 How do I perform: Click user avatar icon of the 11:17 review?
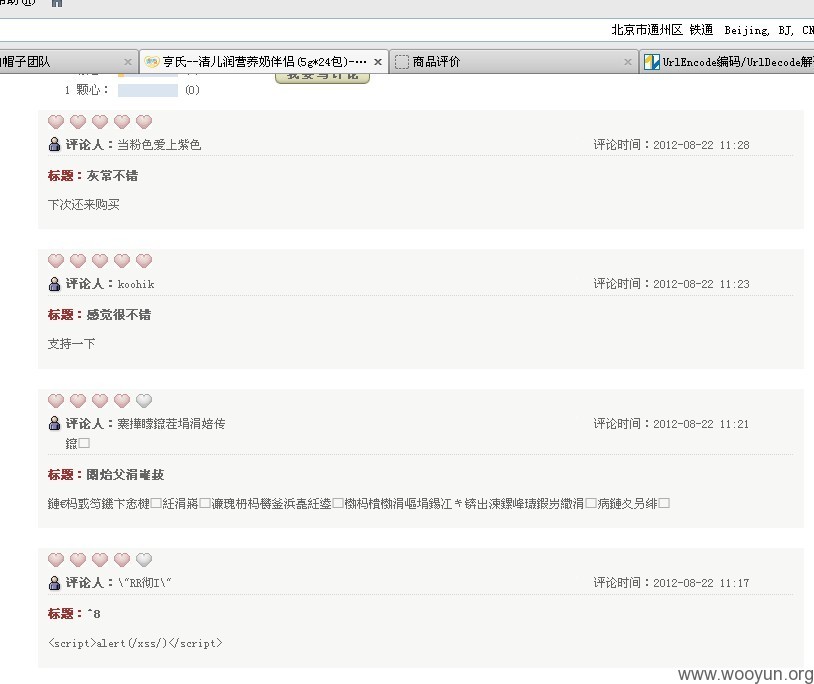pos(55,583)
